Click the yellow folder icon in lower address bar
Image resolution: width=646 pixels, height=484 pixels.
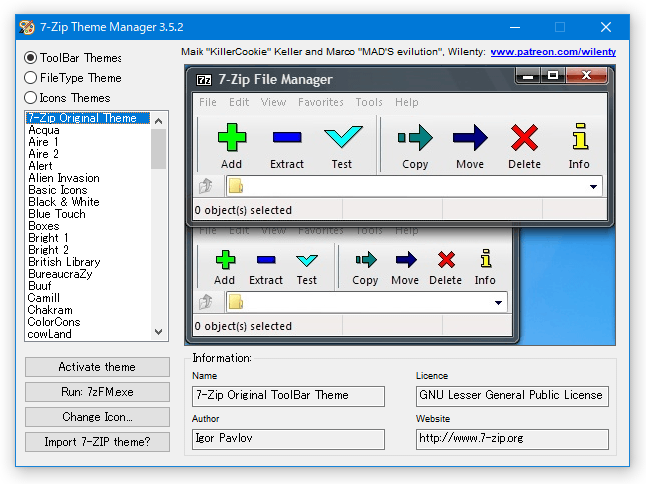tap(236, 302)
